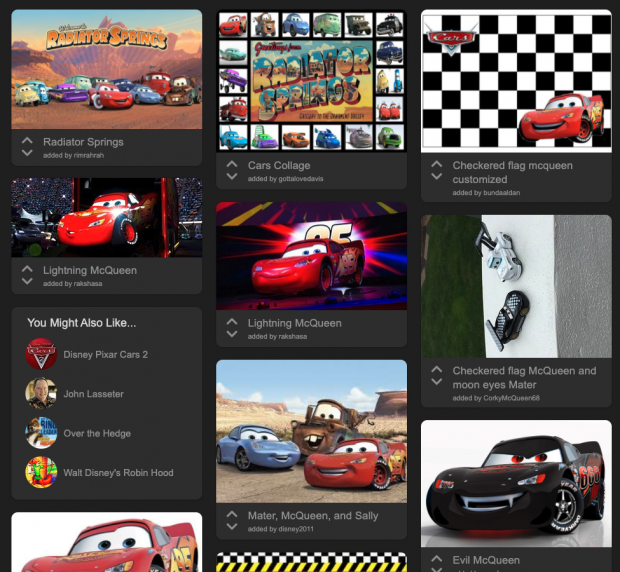Open user CorkyMcQueen68 profile link

[x=512, y=398]
